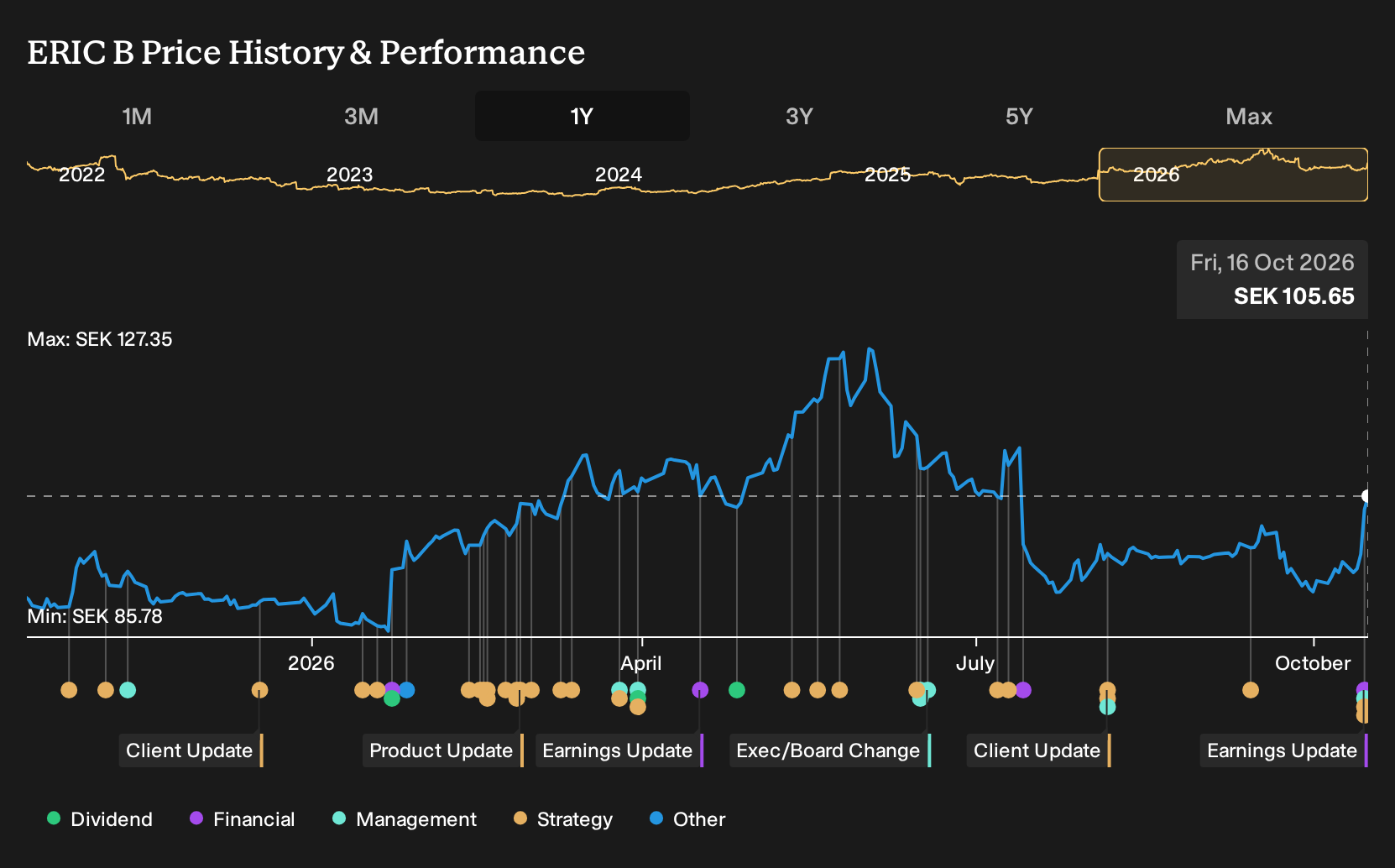
Task: Open purple Financial marker above April's Earnings Update label
Action: point(700,690)
